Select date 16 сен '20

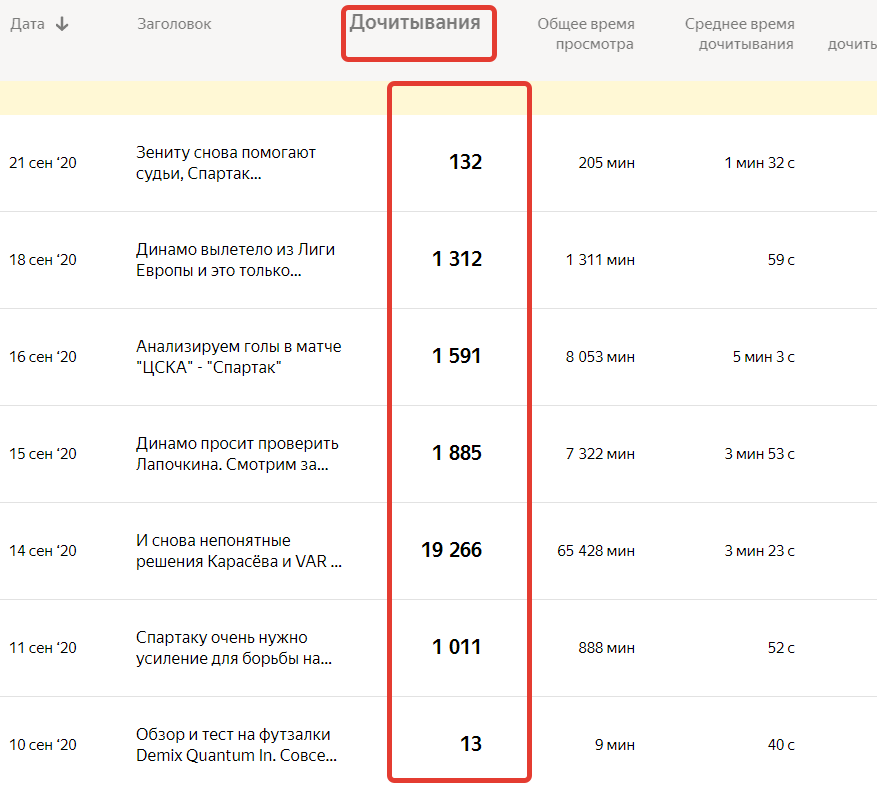click(x=43, y=357)
